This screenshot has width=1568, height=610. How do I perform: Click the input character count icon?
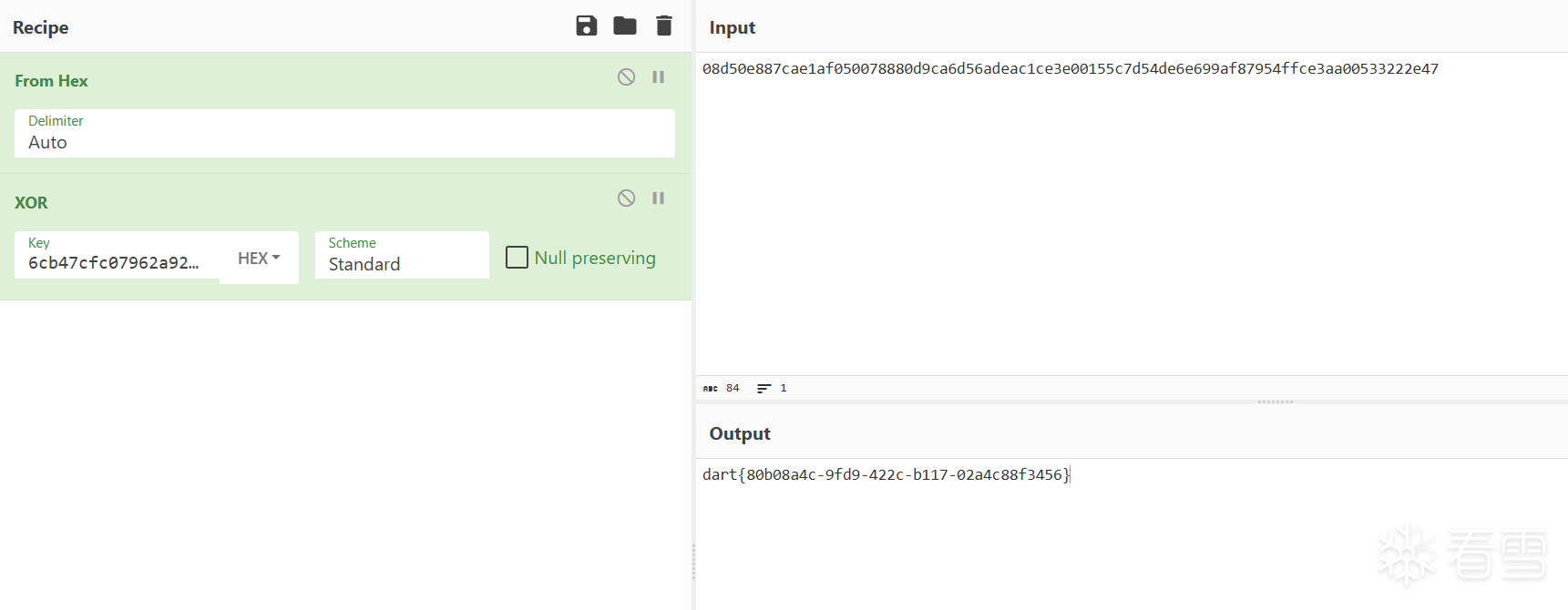click(711, 389)
